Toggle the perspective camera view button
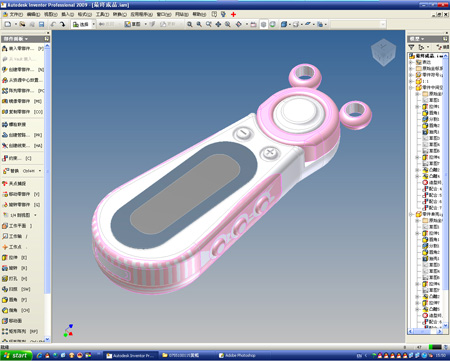Screen dimensions: 450x361 pyautogui.click(x=273, y=24)
